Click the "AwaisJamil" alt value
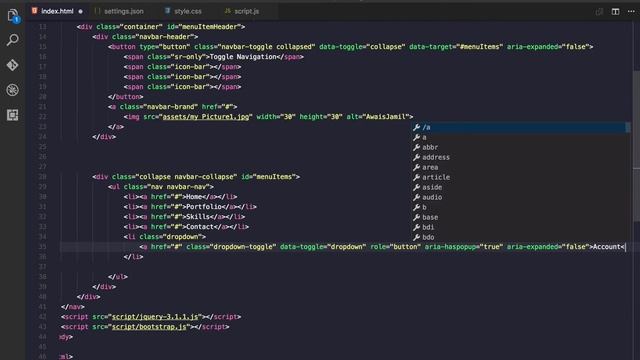 [386, 117]
